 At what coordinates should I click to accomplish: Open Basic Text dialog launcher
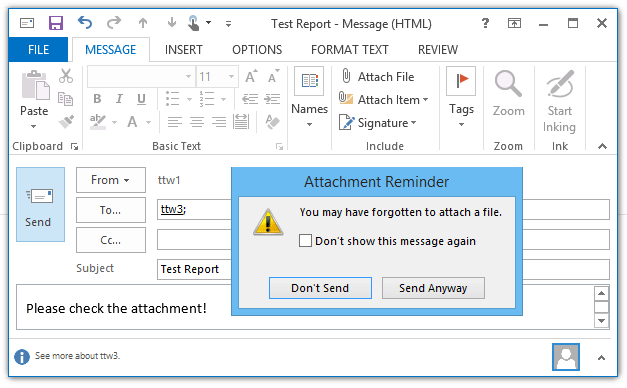[x=279, y=146]
